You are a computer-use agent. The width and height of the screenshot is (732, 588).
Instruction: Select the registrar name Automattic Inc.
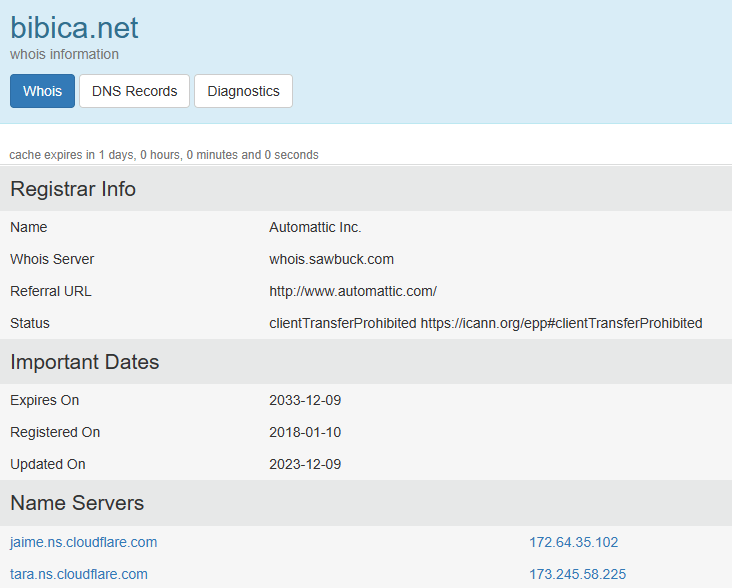(x=315, y=227)
